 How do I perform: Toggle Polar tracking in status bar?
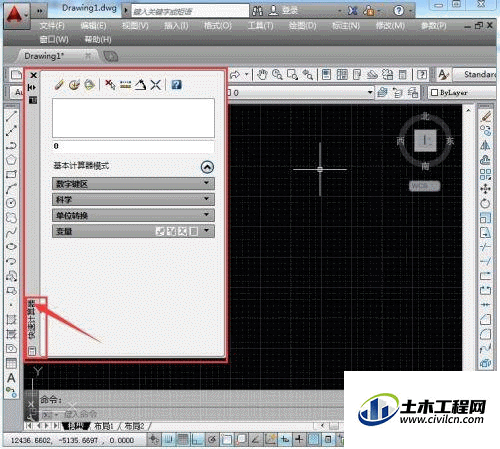(212, 440)
